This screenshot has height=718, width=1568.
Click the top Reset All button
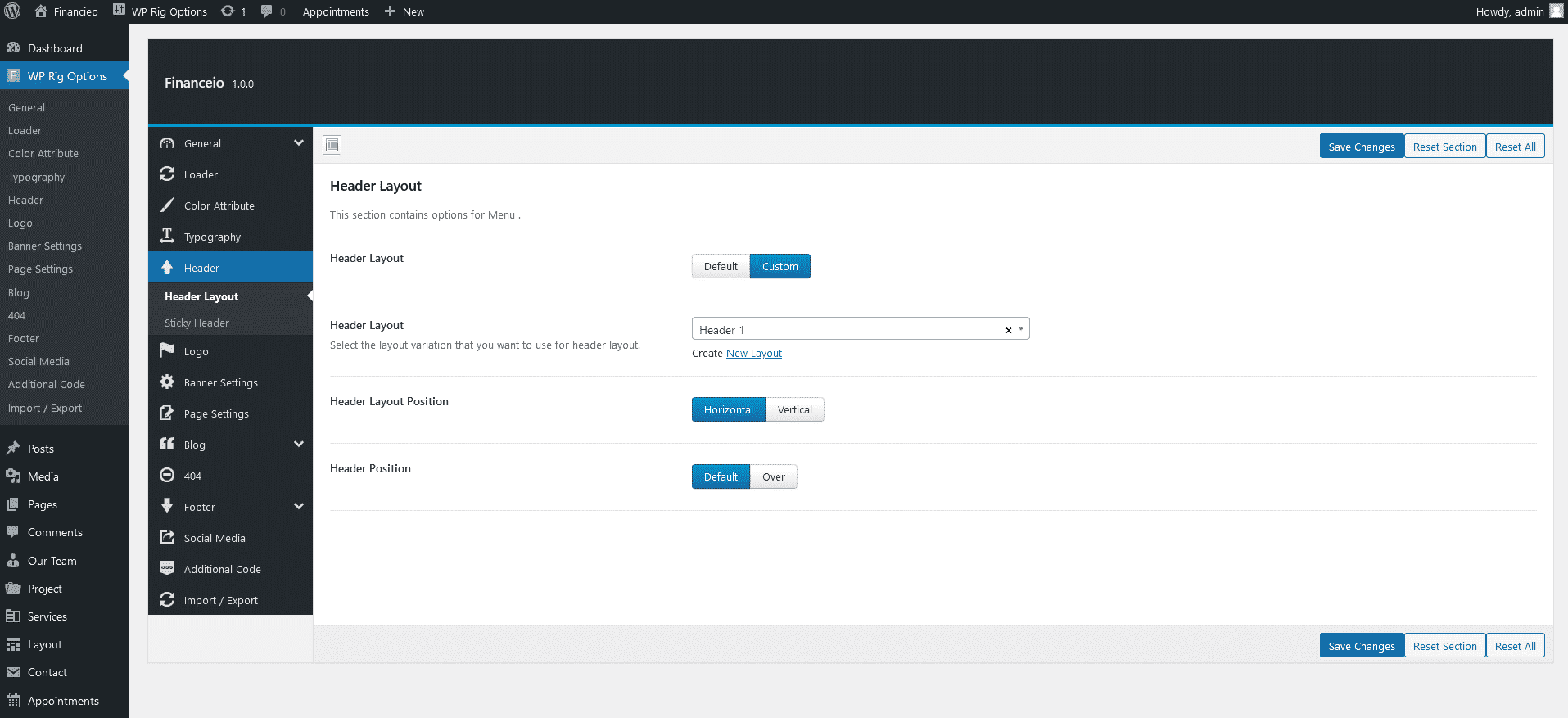coord(1516,147)
